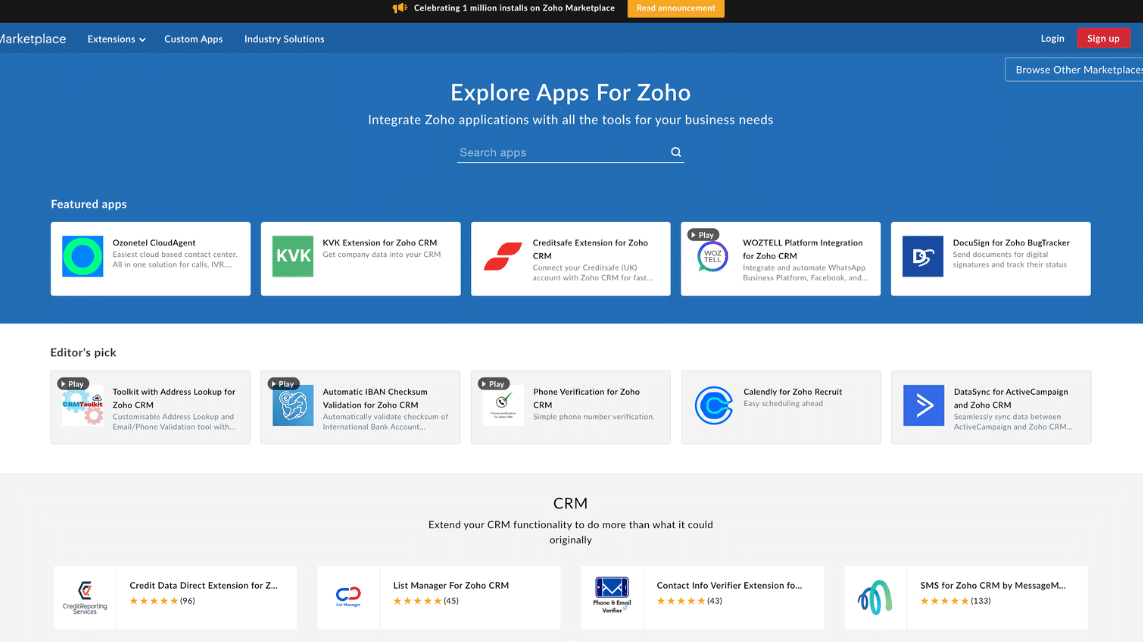Open the Custom Apps menu
The height and width of the screenshot is (642, 1143).
tap(193, 39)
